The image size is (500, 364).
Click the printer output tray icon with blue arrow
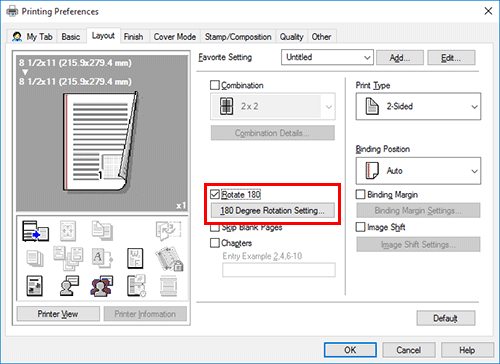pyautogui.click(x=35, y=231)
